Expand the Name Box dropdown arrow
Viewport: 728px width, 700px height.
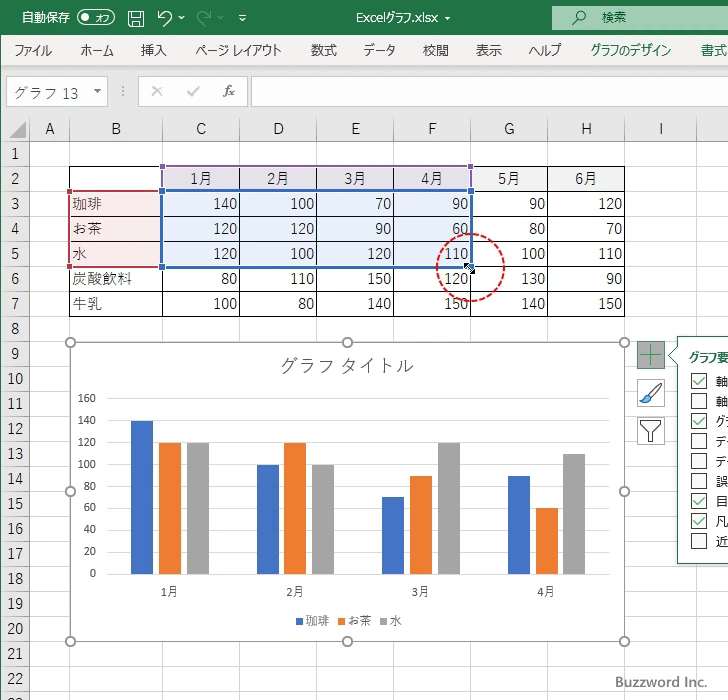coord(97,92)
